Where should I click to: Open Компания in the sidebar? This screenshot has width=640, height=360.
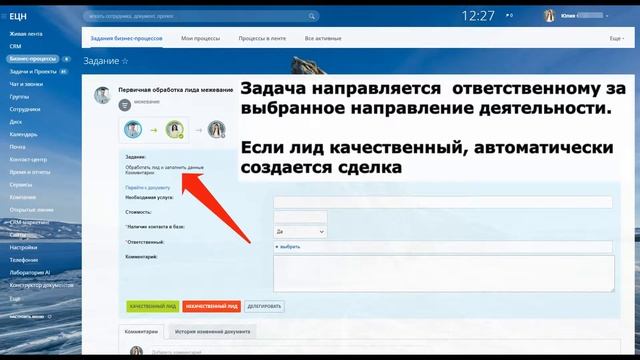point(23,198)
